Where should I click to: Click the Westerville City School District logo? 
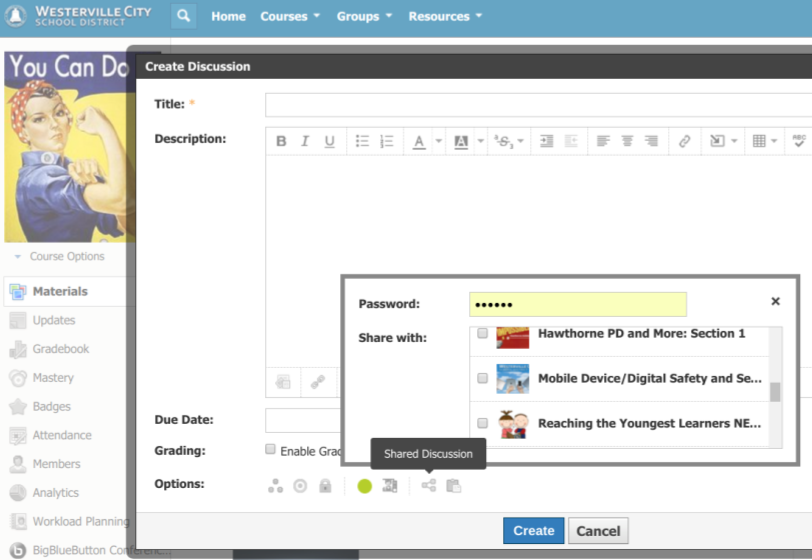click(79, 16)
